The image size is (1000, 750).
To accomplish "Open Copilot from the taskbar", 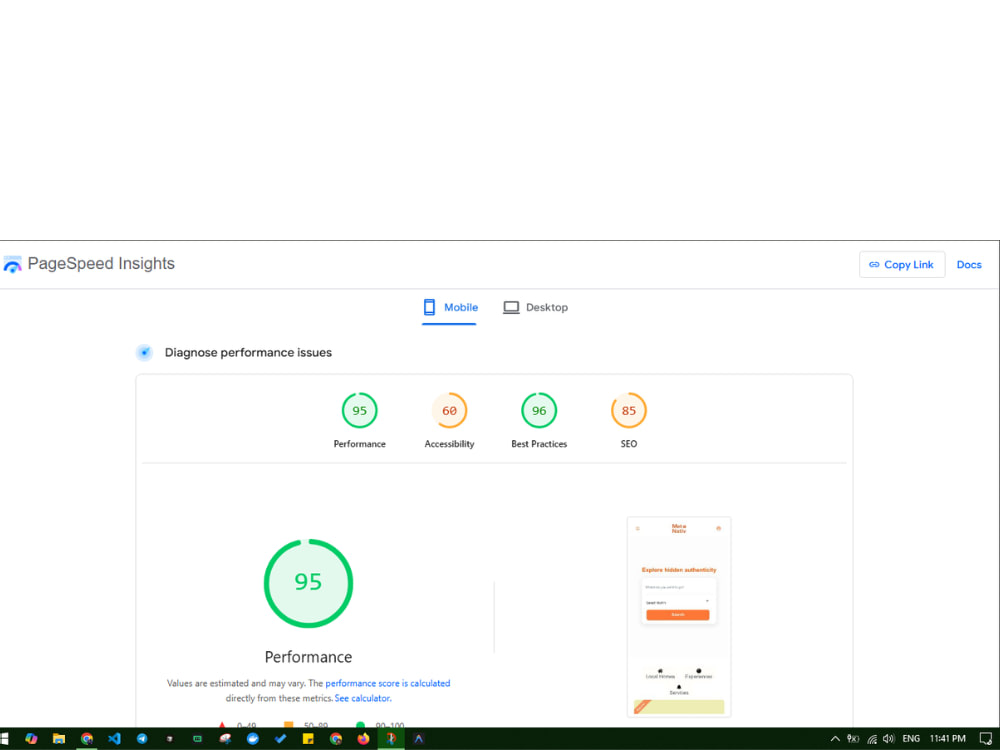I will pos(31,739).
